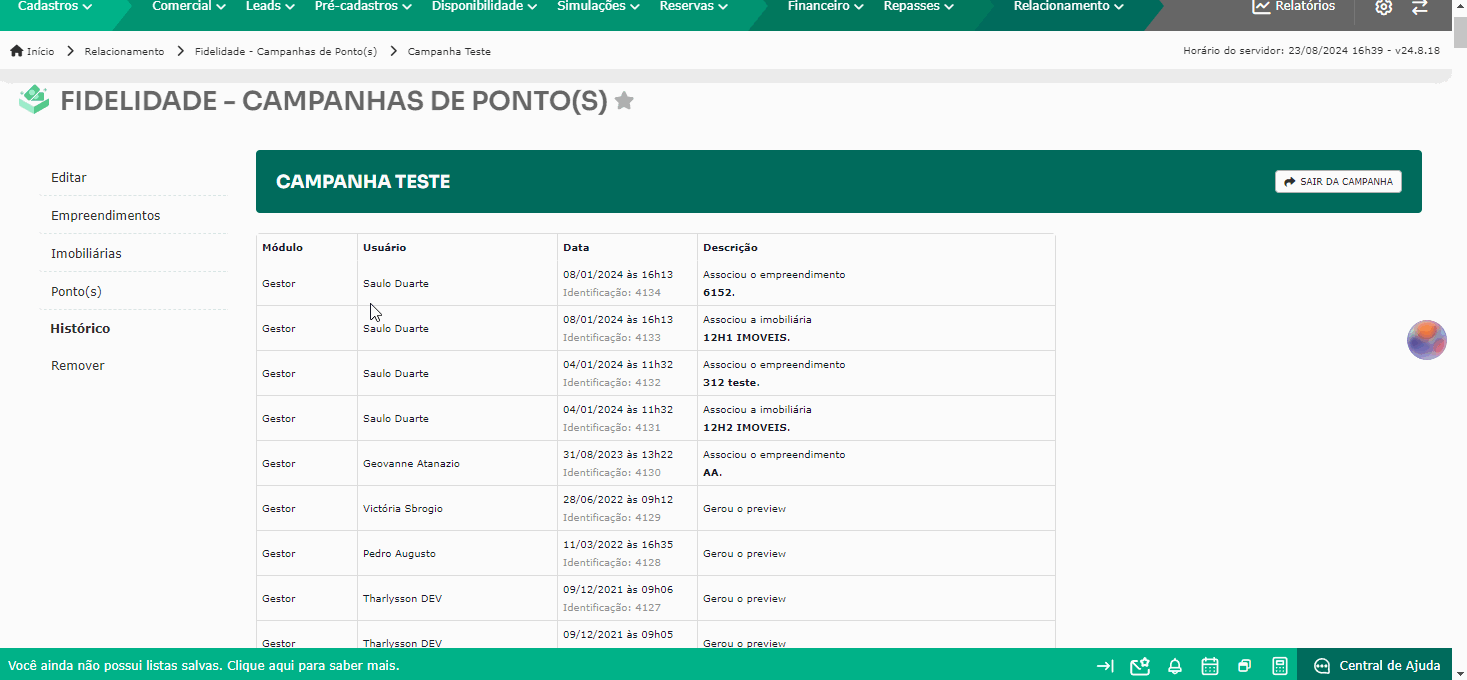The image size is (1467, 680).
Task: Expand the Pré-cadastros menu
Action: (363, 6)
